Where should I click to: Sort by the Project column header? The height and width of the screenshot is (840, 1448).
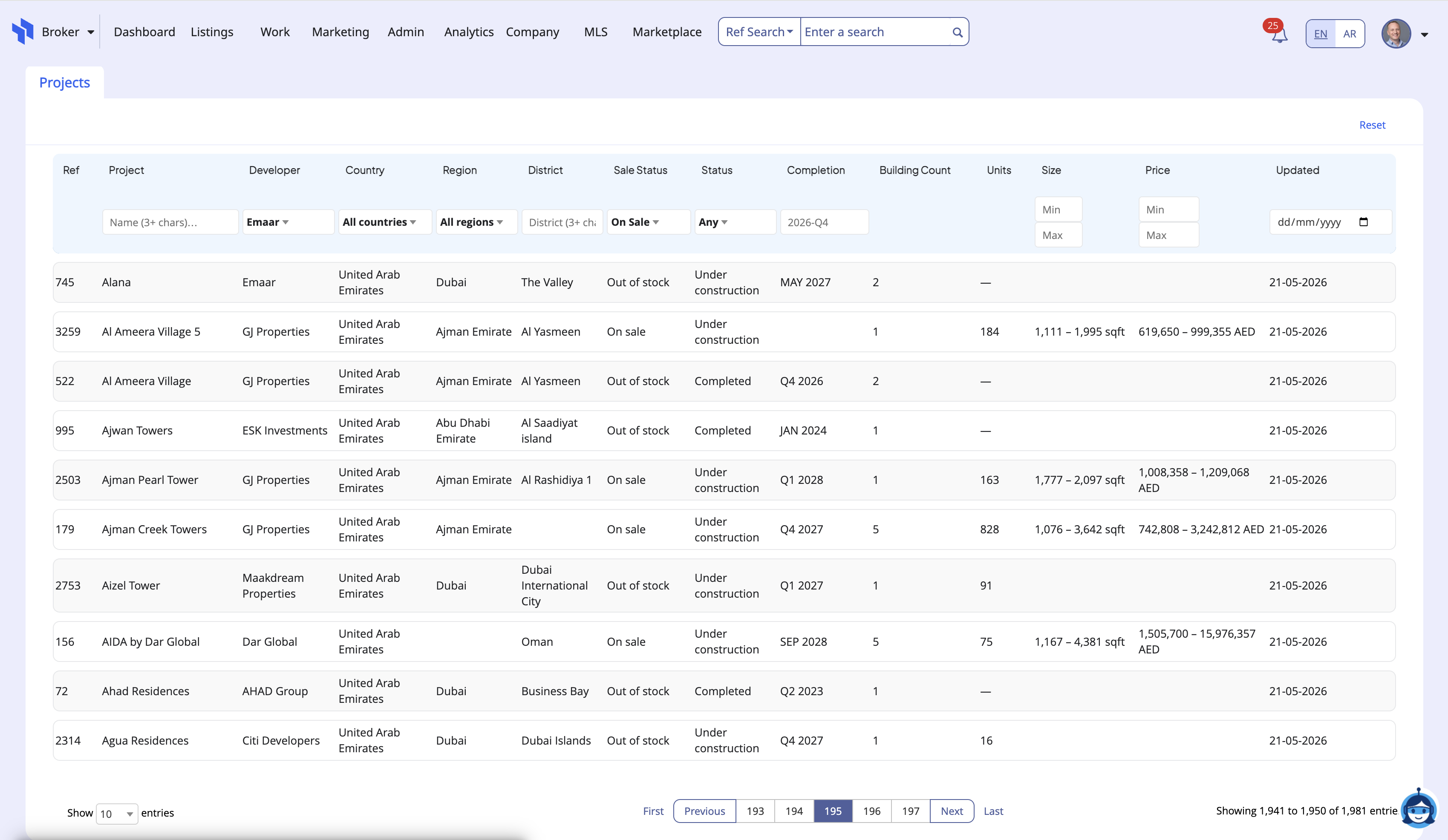(x=127, y=170)
